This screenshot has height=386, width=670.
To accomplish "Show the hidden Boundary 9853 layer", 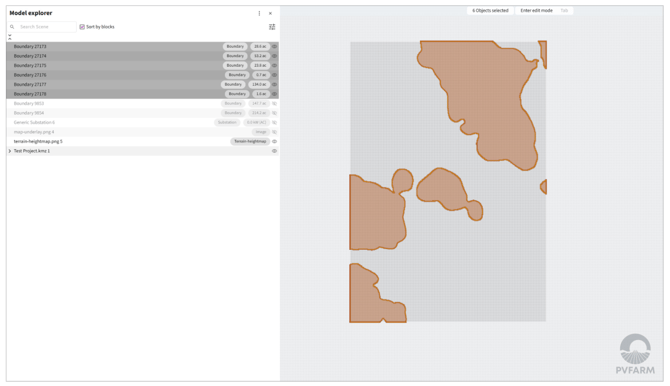I will (x=274, y=103).
